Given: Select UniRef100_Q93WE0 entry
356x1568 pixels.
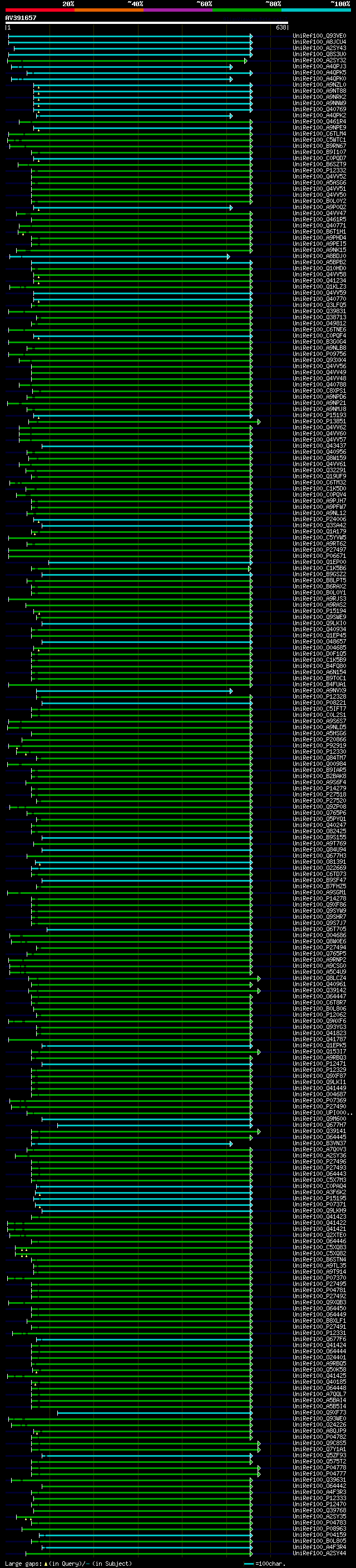Looking at the screenshot, I should click(319, 1418).
